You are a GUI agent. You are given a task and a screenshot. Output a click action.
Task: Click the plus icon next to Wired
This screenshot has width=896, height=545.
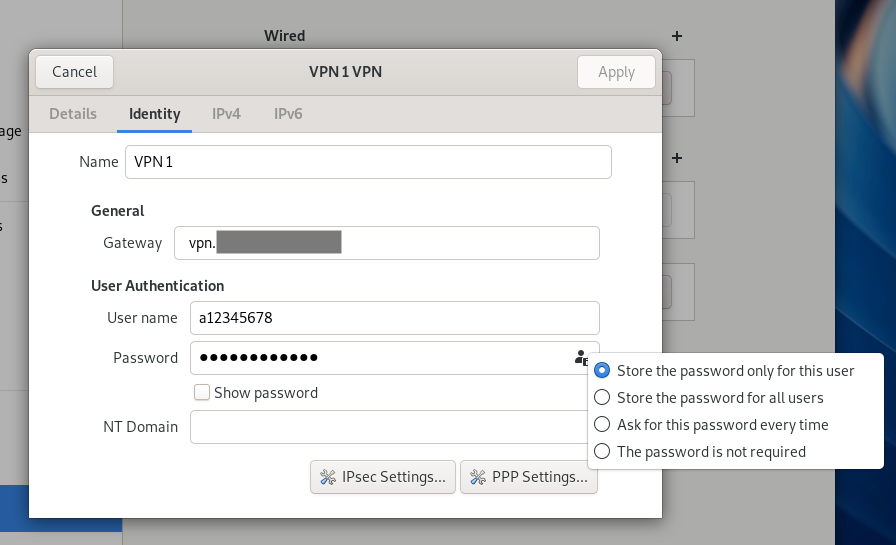click(677, 36)
